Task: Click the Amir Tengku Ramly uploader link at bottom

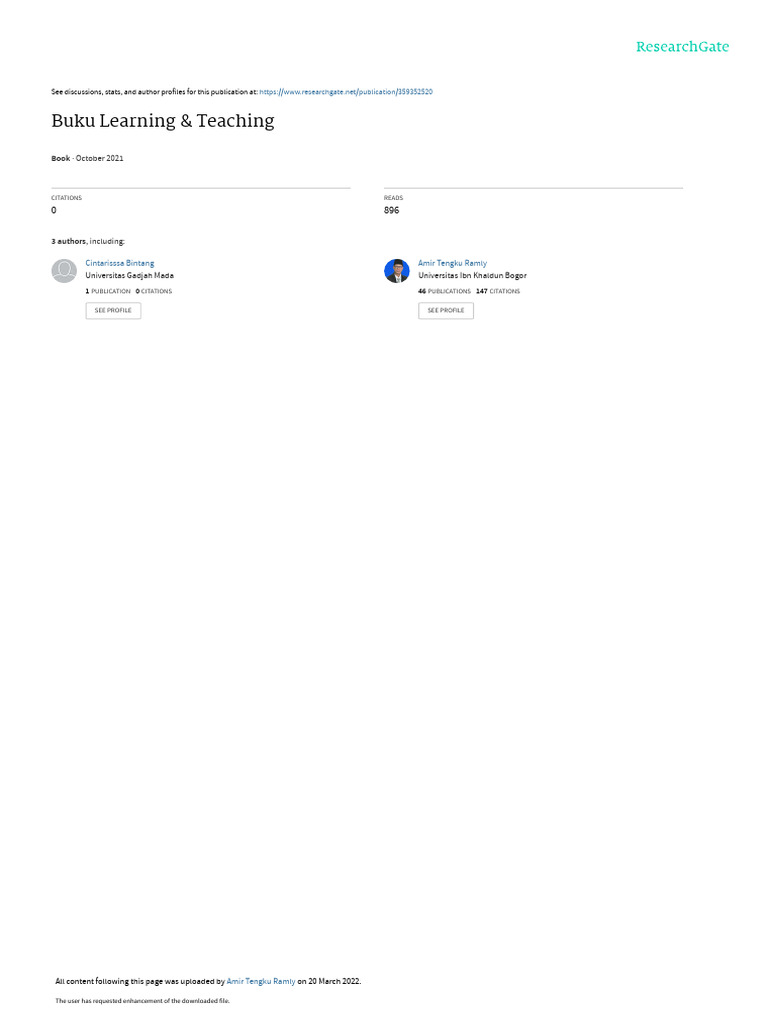Action: pyautogui.click(x=261, y=981)
